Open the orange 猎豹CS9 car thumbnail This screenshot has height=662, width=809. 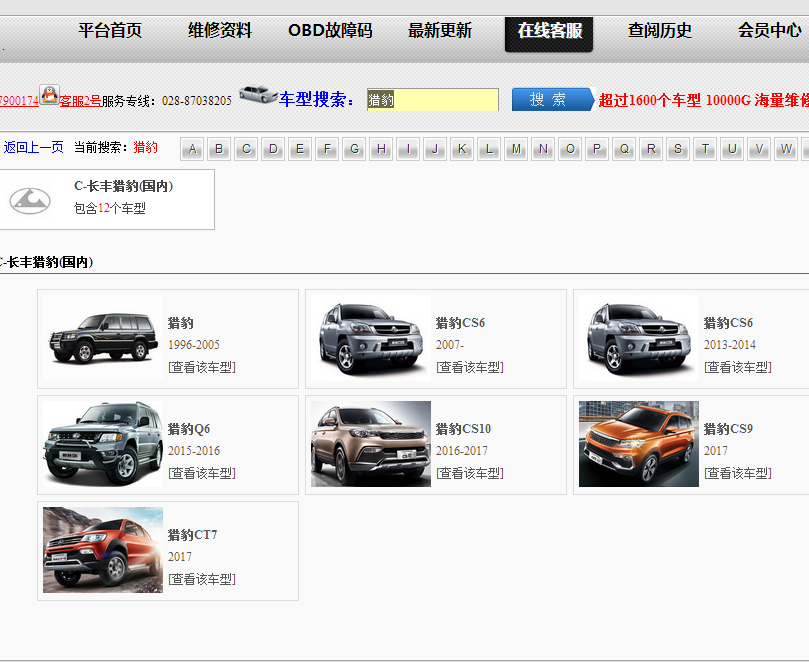(639, 444)
